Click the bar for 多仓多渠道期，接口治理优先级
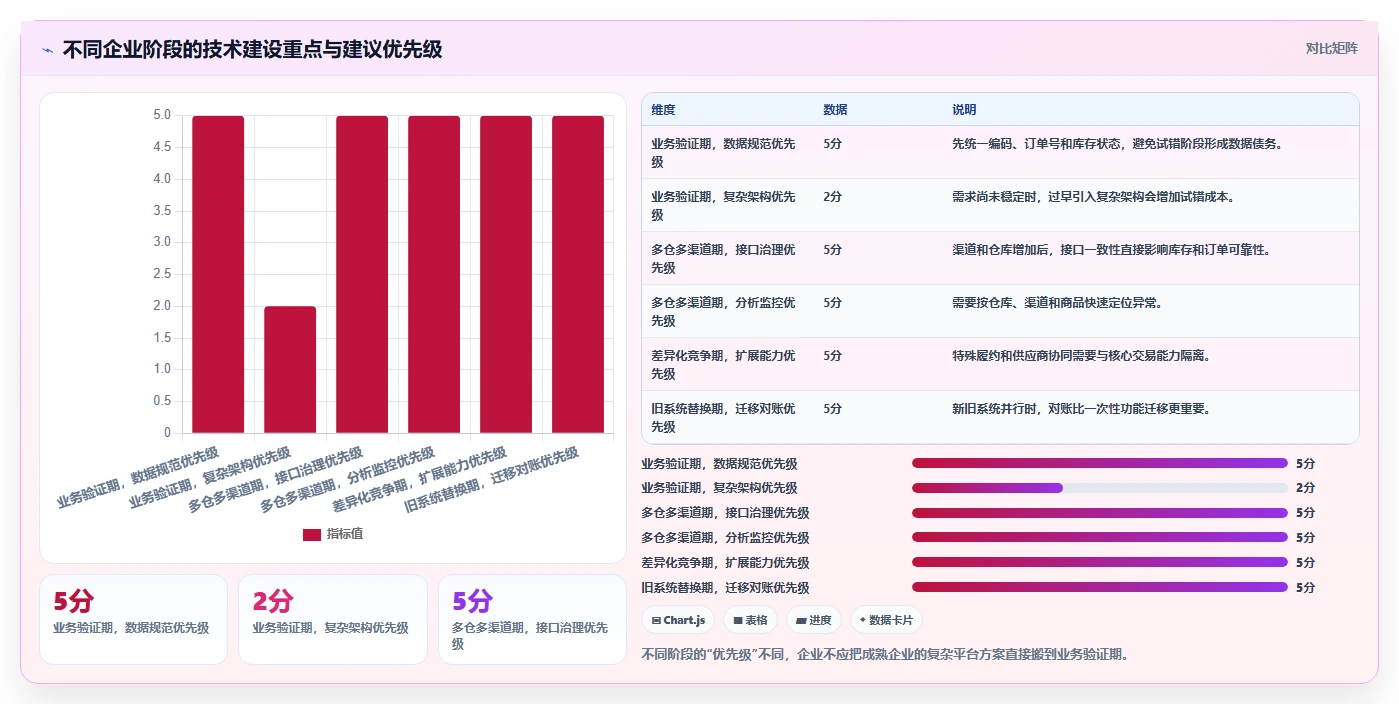Viewport: 1399px width, 704px height. click(362, 274)
